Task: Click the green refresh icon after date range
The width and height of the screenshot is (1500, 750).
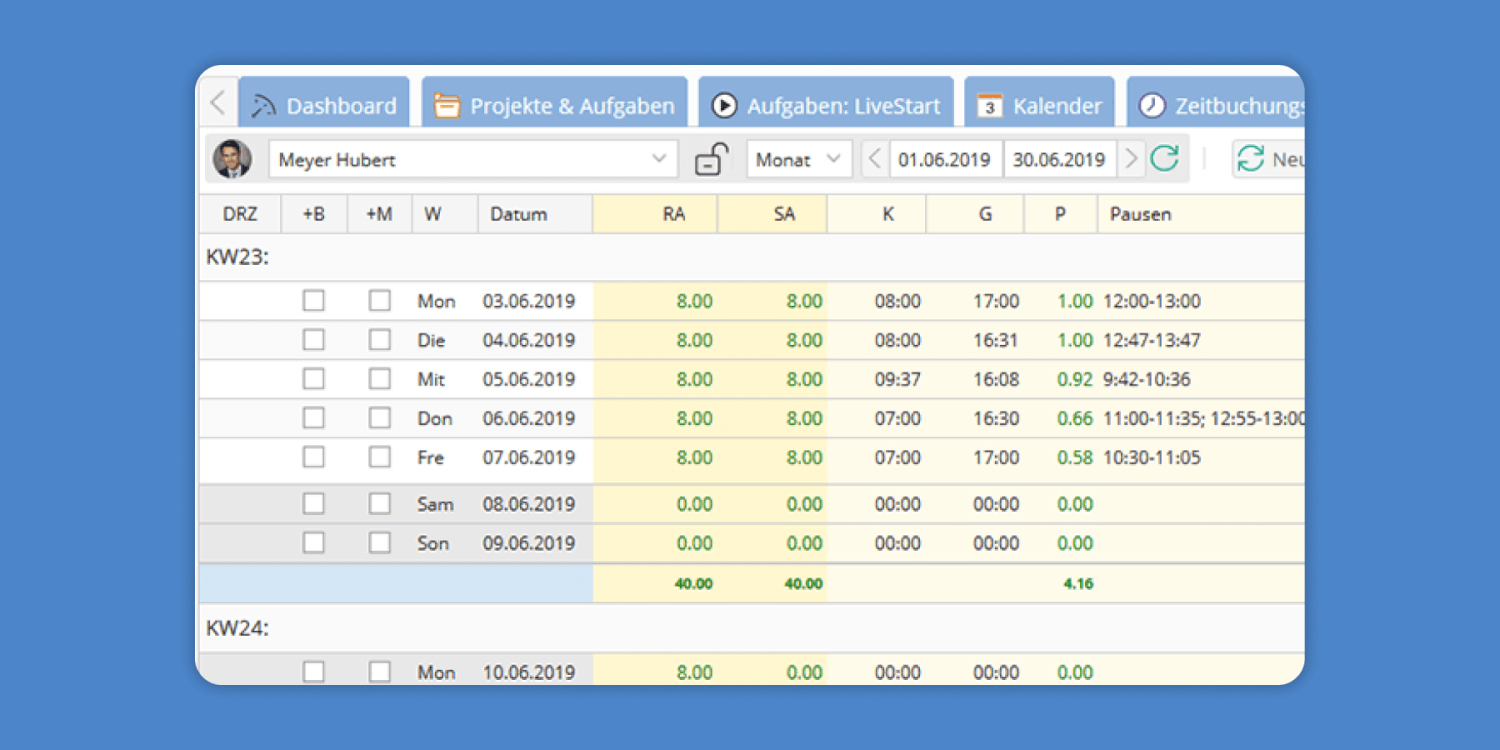Action: [1164, 159]
